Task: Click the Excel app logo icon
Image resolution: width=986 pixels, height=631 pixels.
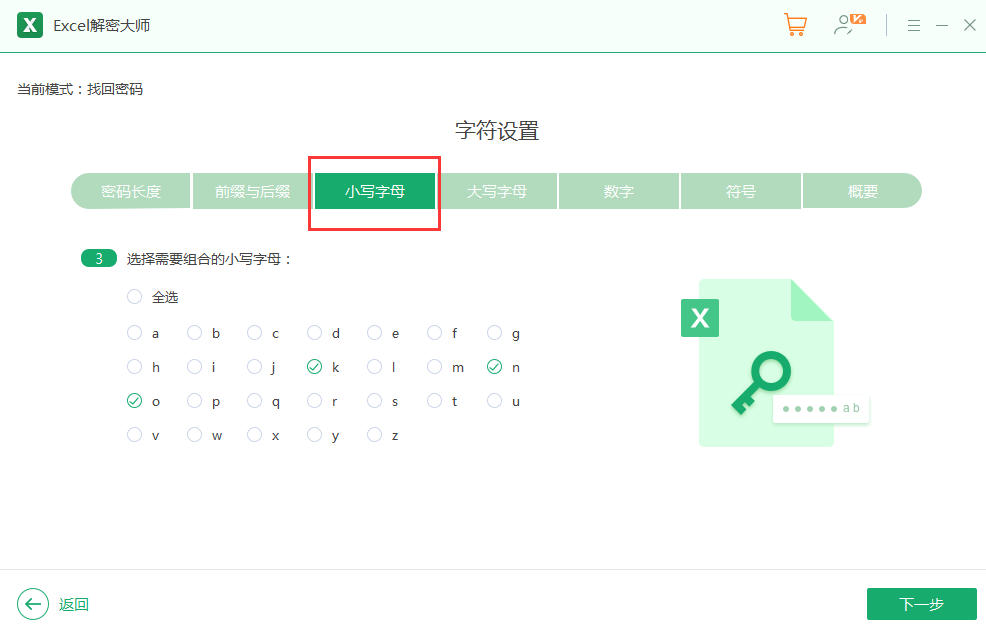Action: [x=30, y=25]
